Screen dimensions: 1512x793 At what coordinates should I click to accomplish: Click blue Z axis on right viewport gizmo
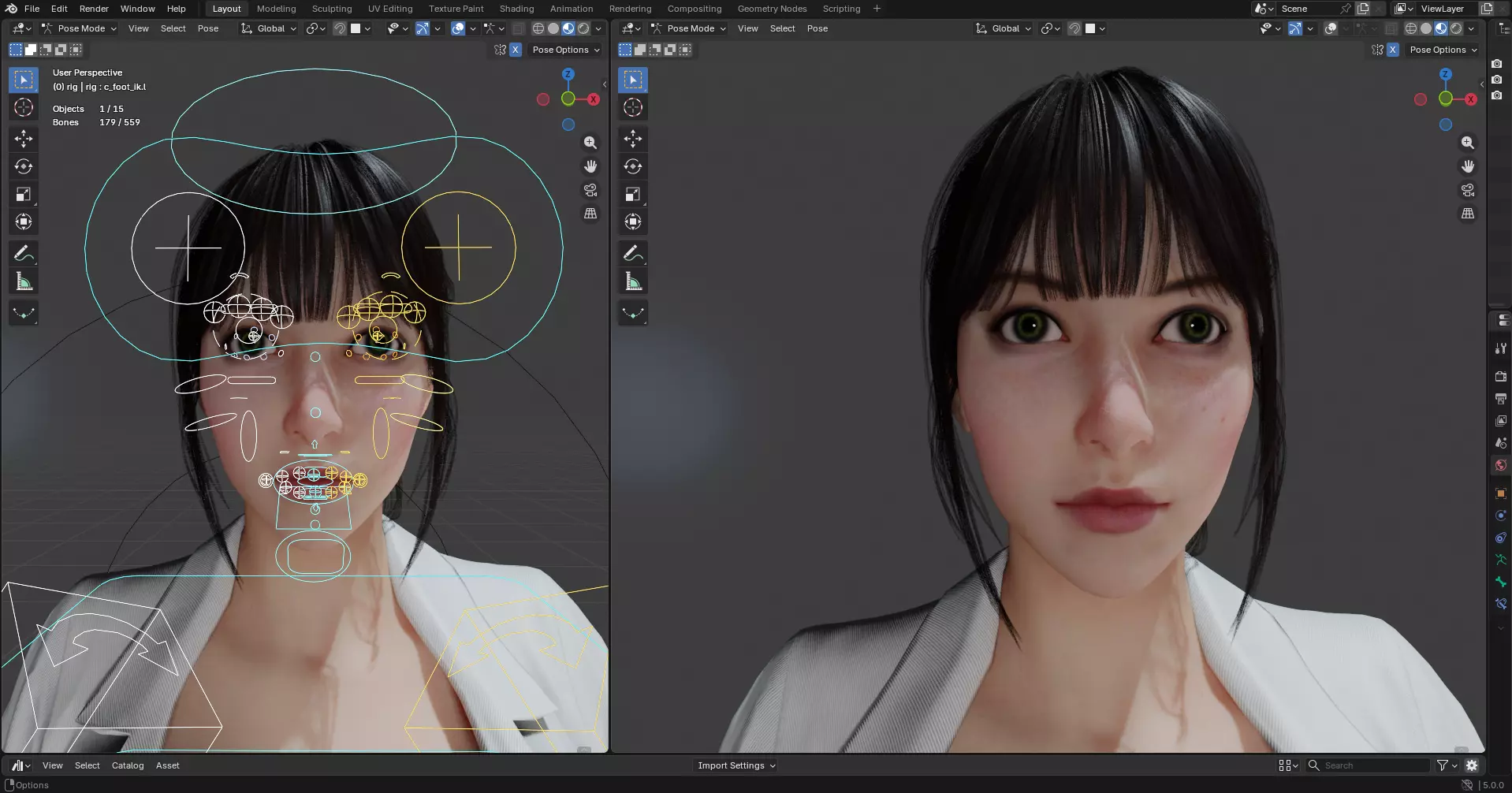[x=1445, y=74]
